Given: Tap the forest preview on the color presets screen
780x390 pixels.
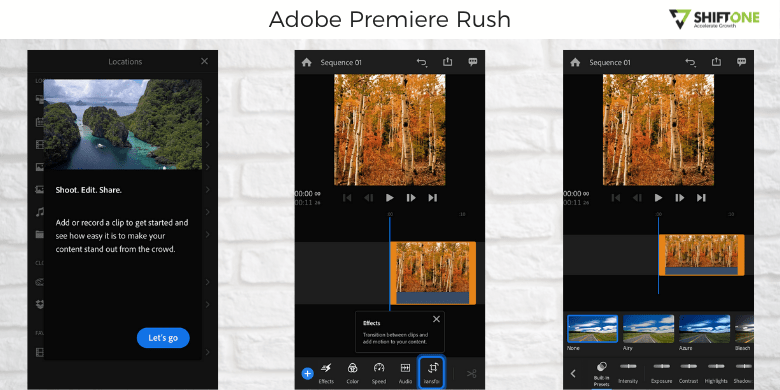Looking at the screenshot, I should (x=658, y=130).
